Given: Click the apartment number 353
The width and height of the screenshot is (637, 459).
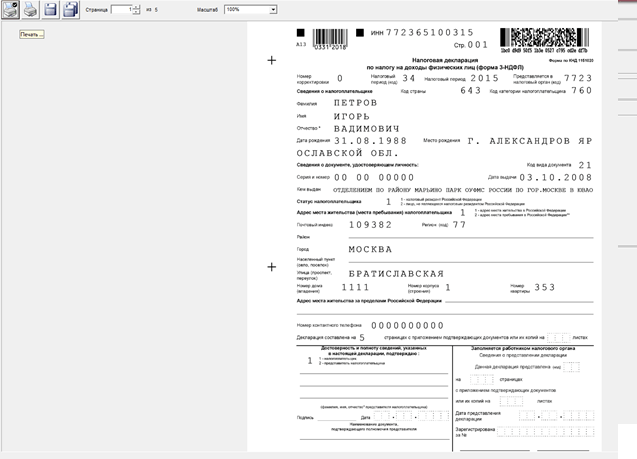Looking at the screenshot, I should click(x=545, y=287).
